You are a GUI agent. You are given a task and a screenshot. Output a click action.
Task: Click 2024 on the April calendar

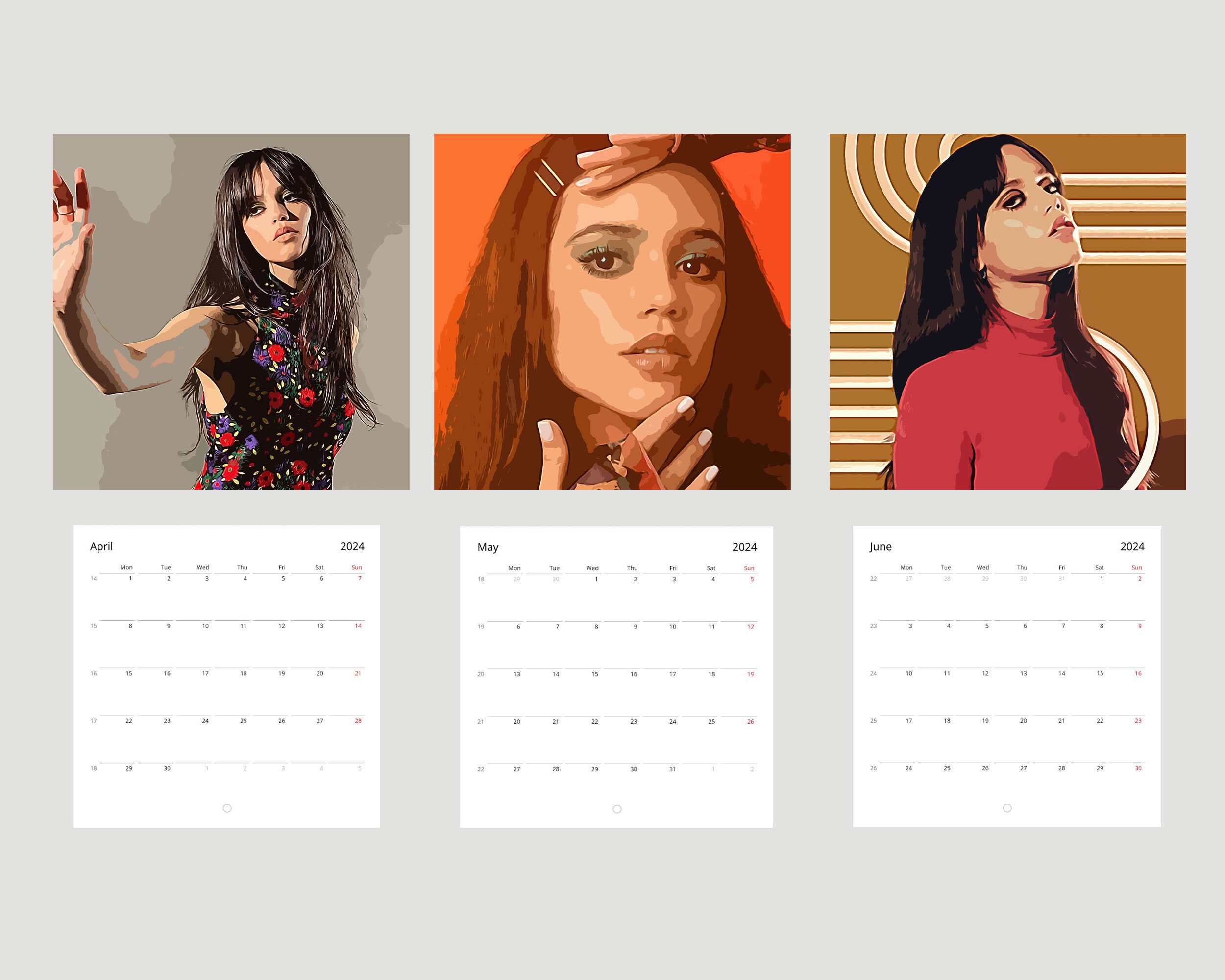coord(352,546)
